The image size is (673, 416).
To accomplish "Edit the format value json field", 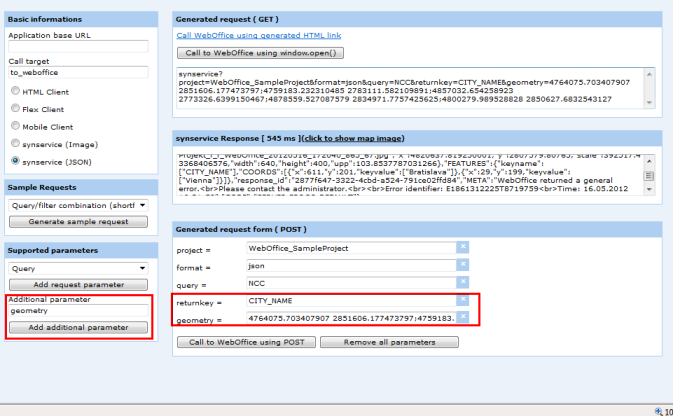I will pyautogui.click(x=352, y=265).
